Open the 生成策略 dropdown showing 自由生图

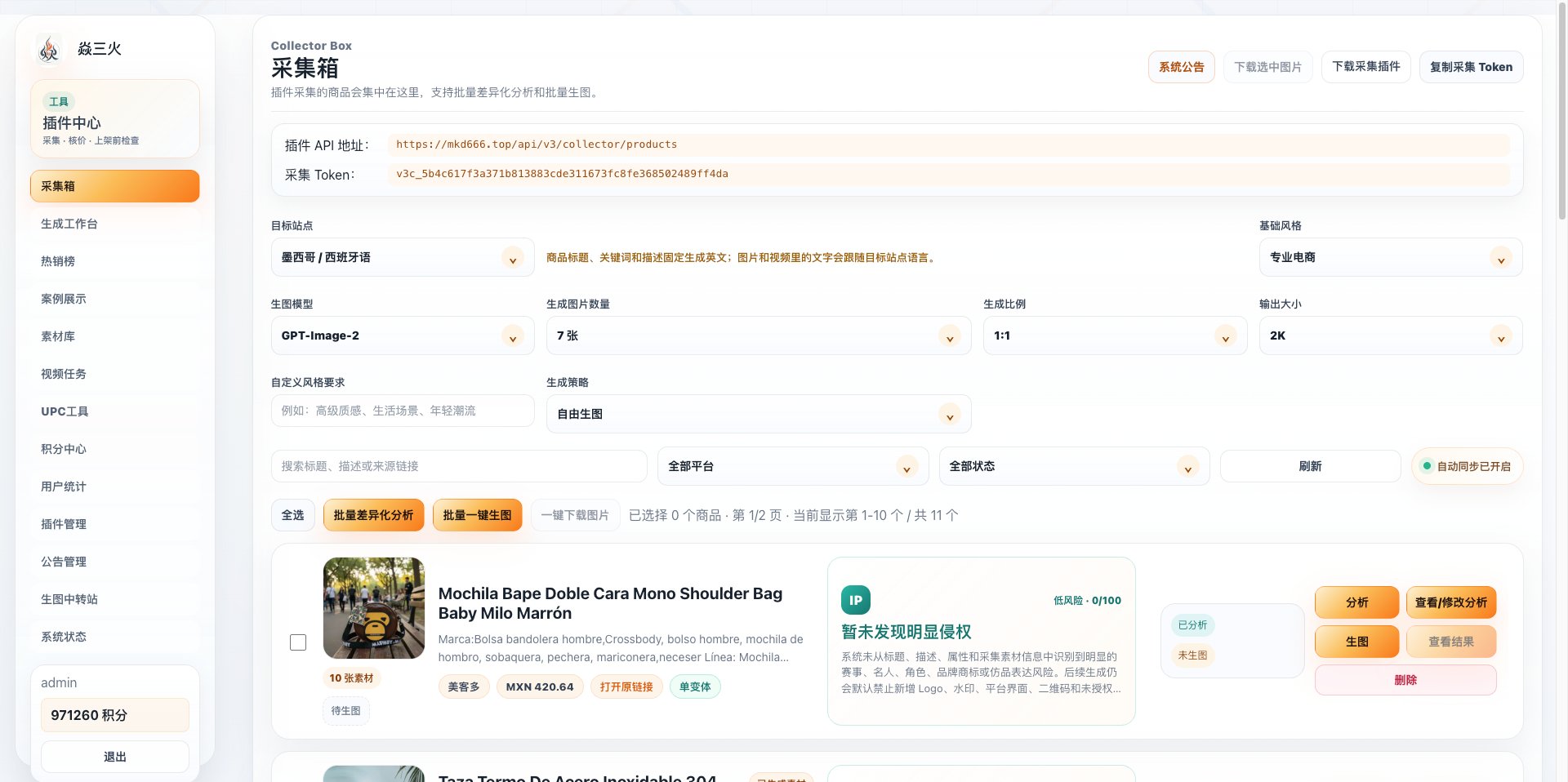click(759, 414)
